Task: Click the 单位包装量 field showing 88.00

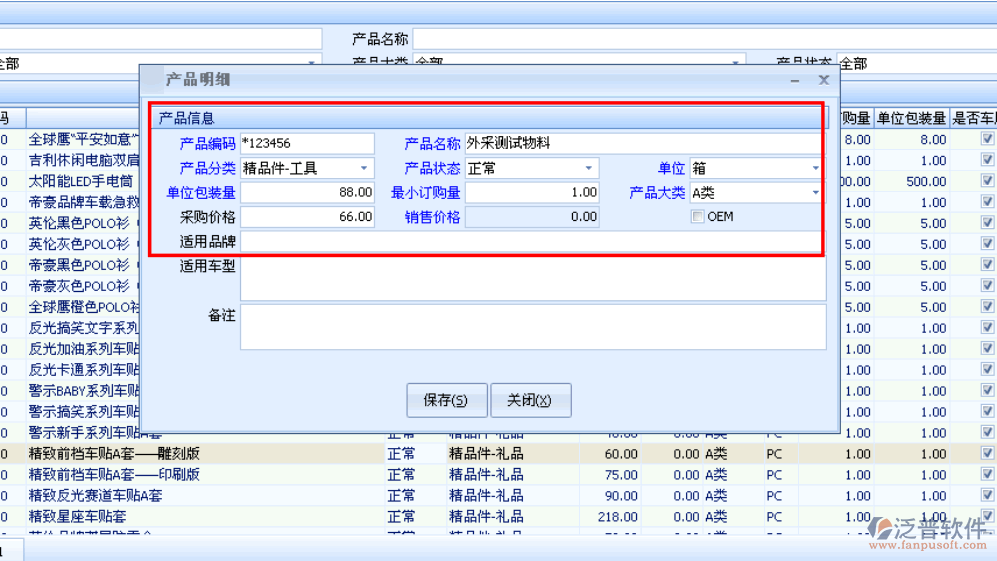Action: click(307, 193)
